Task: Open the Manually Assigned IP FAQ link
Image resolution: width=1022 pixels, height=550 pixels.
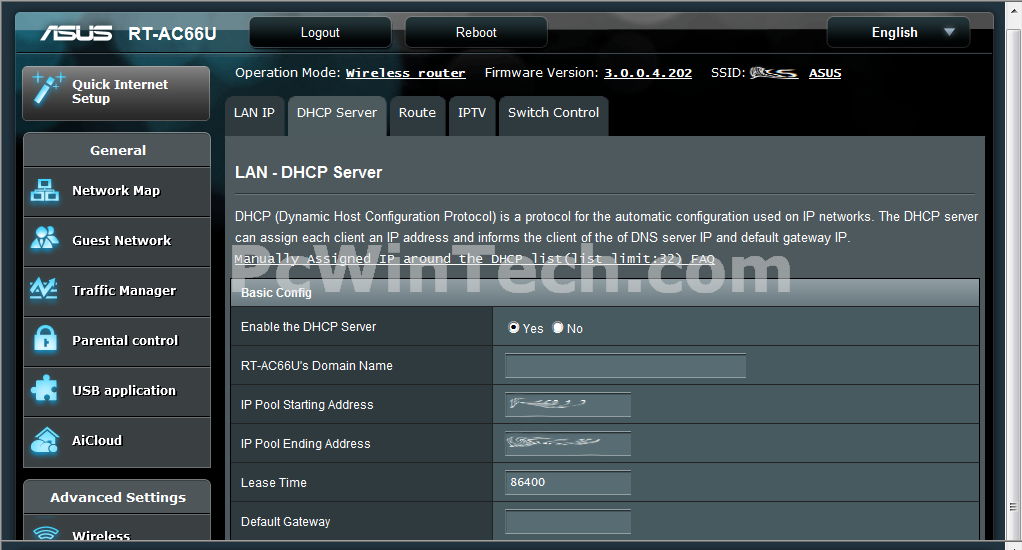Action: click(474, 259)
